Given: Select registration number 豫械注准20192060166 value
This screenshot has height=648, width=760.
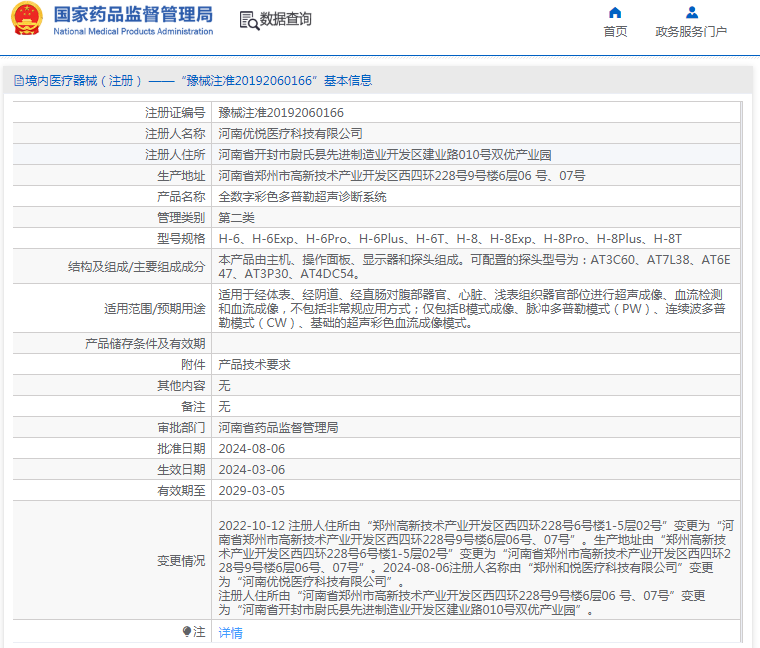Looking at the screenshot, I should click(x=281, y=112).
